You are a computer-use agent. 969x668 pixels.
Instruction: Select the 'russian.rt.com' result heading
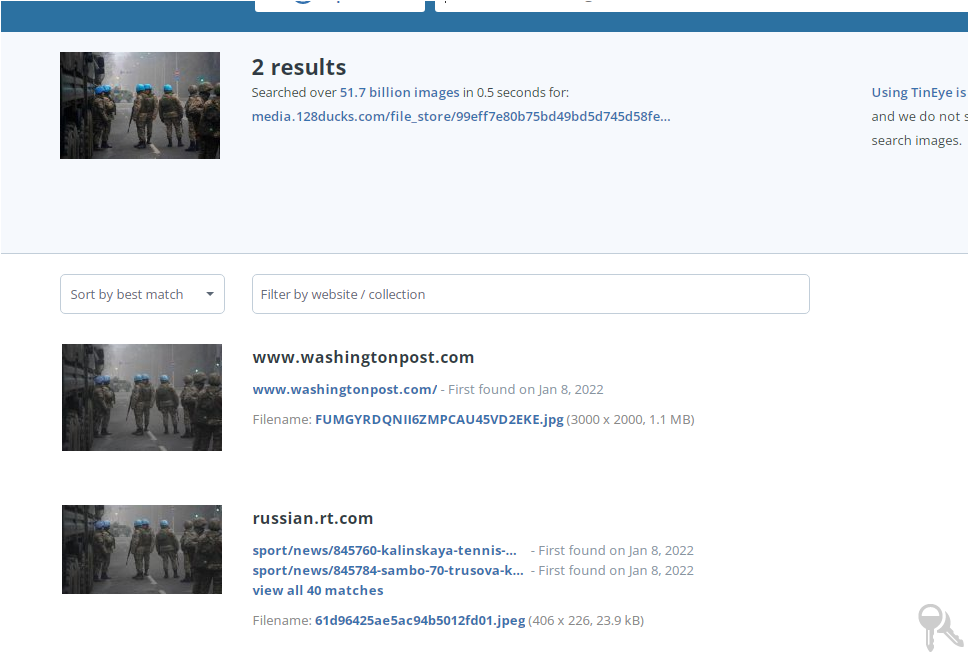[312, 518]
